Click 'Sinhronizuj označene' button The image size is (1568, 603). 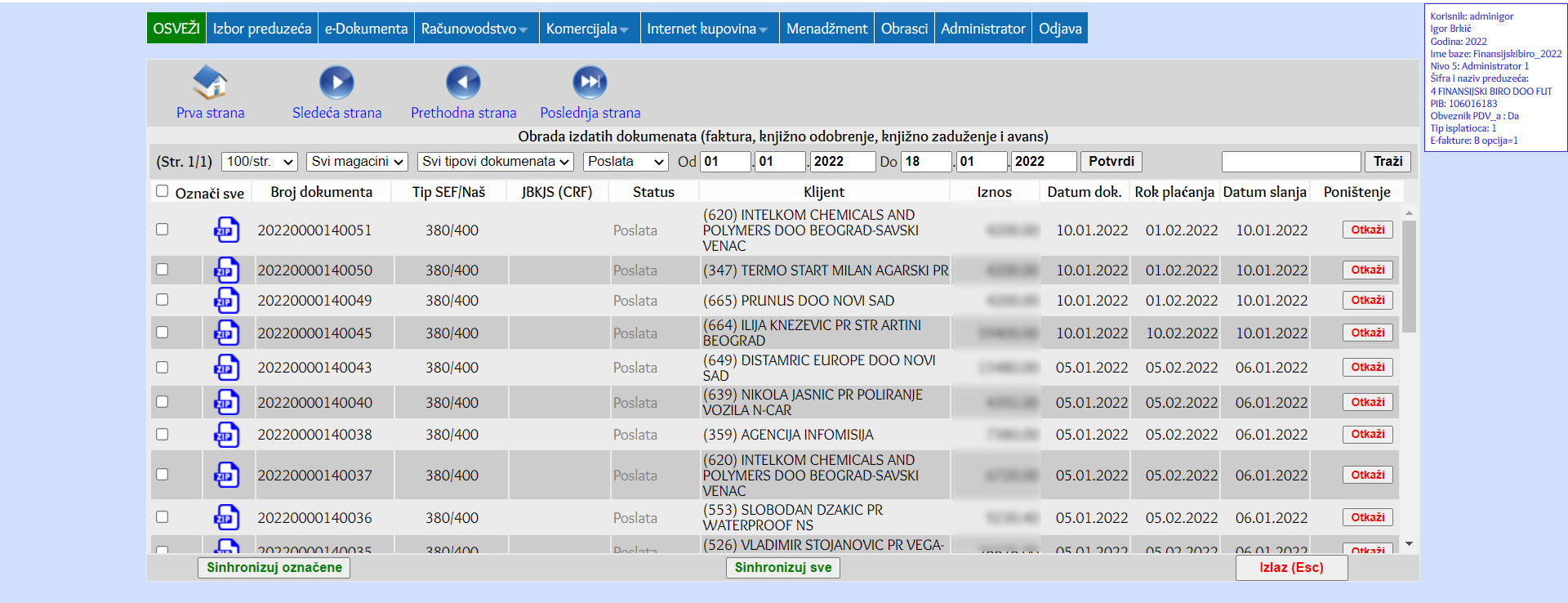274,568
